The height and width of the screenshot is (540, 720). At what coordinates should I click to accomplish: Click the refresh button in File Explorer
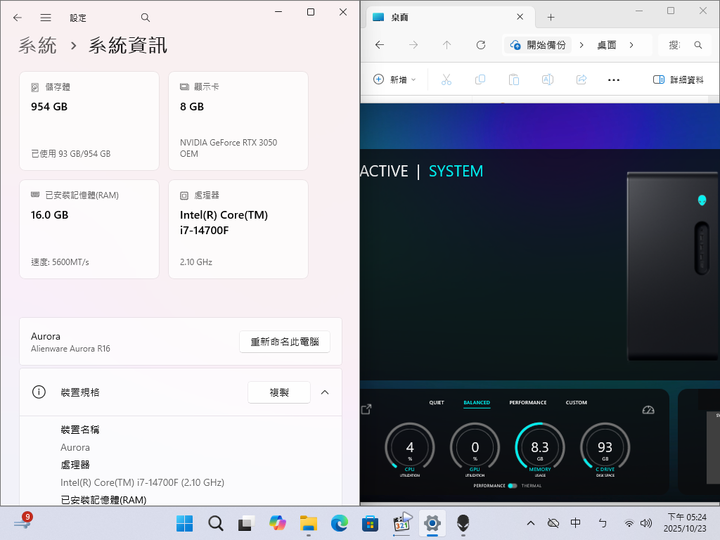pyautogui.click(x=480, y=45)
